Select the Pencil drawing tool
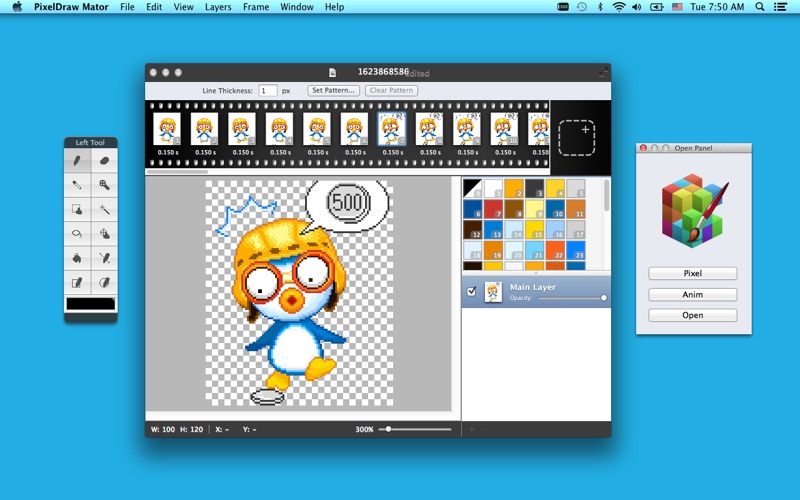Image resolution: width=800 pixels, height=500 pixels. click(78, 161)
